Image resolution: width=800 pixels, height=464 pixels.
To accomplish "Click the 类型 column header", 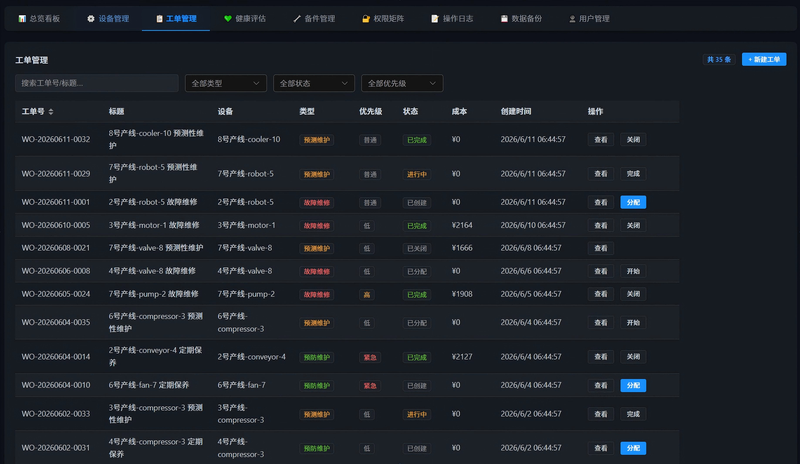I will pos(307,112).
